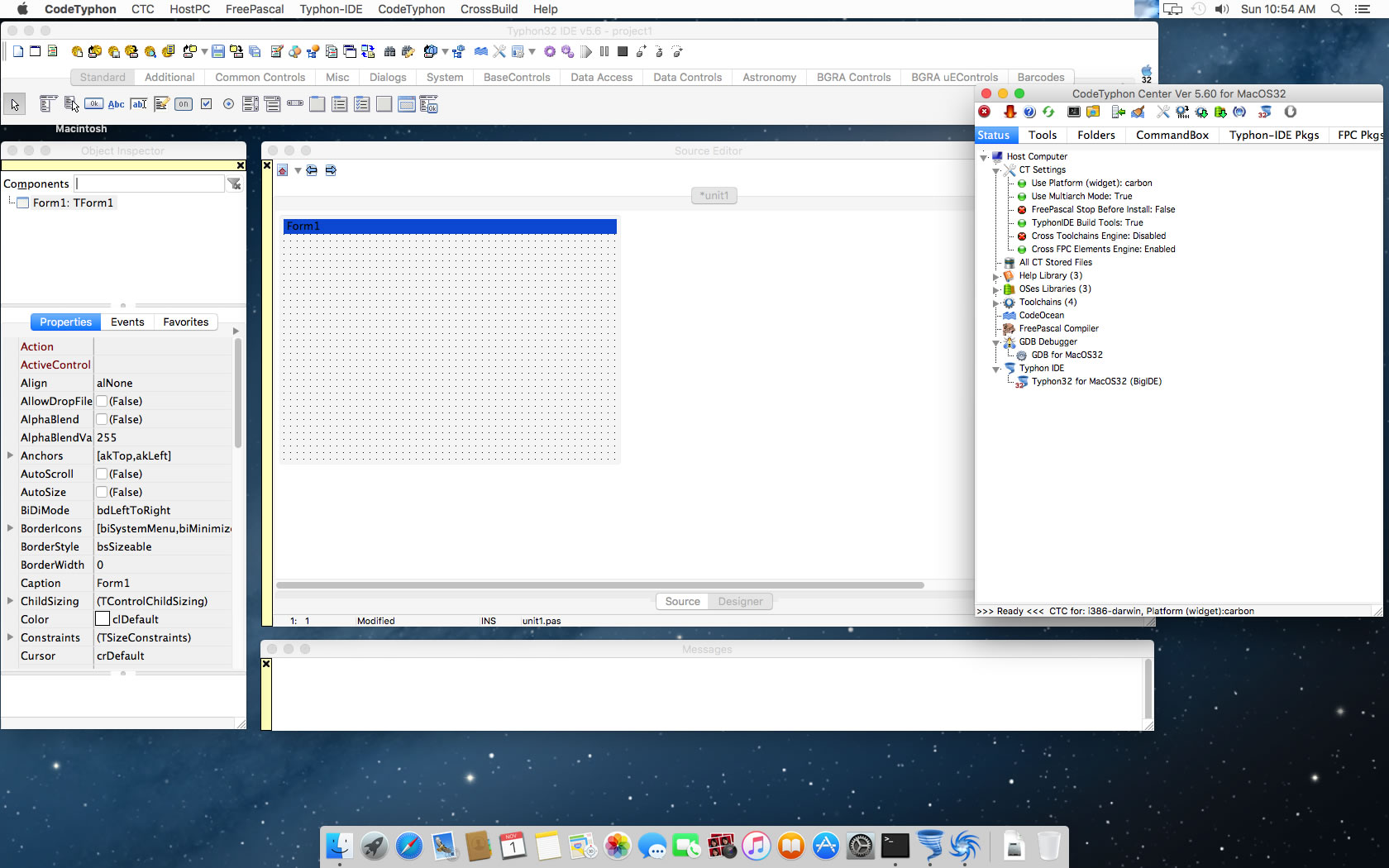Screen dimensions: 1389x868
Task: Pick the TRadioButton component icon
Action: pos(228,104)
